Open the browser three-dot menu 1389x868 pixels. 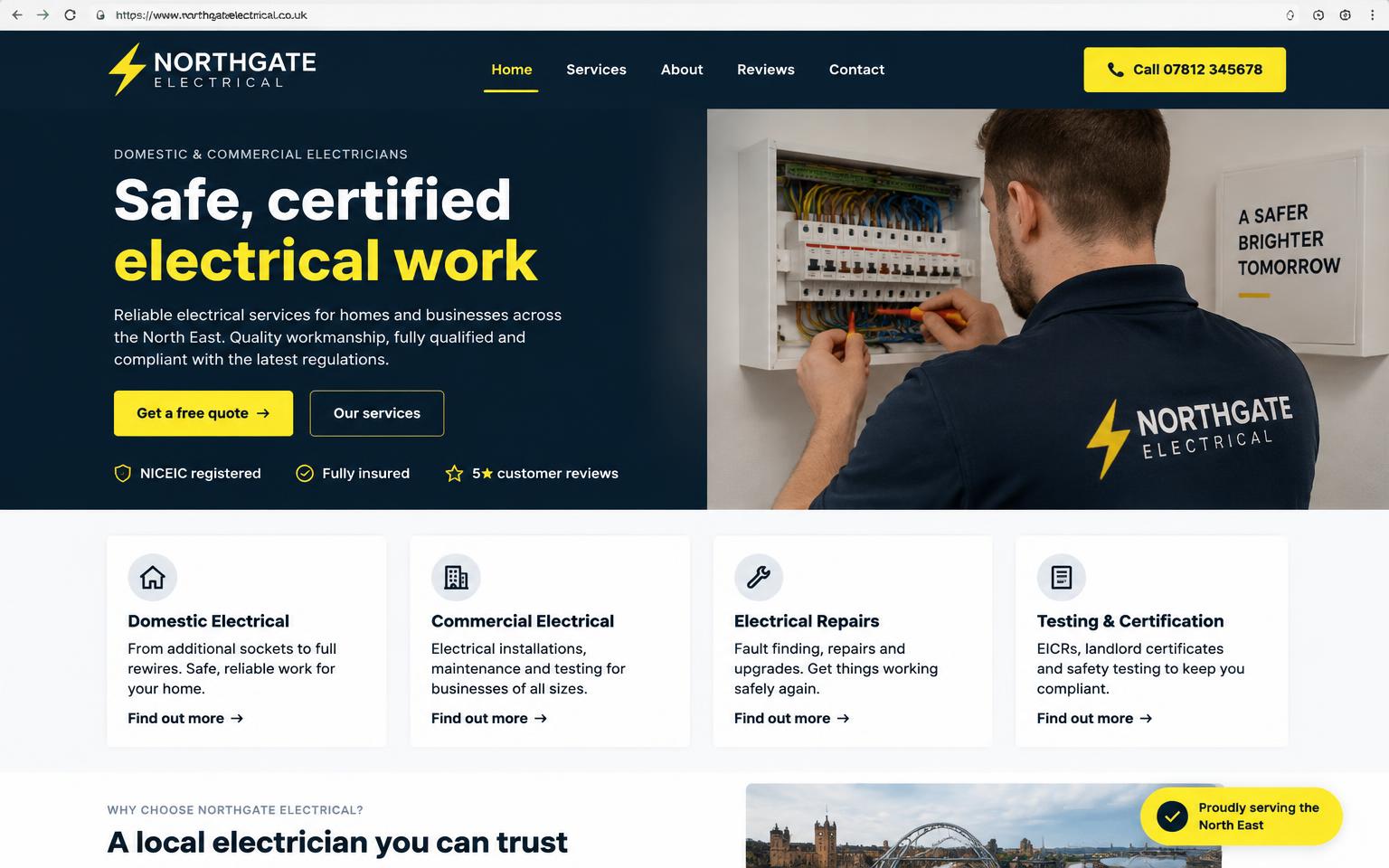1372,15
